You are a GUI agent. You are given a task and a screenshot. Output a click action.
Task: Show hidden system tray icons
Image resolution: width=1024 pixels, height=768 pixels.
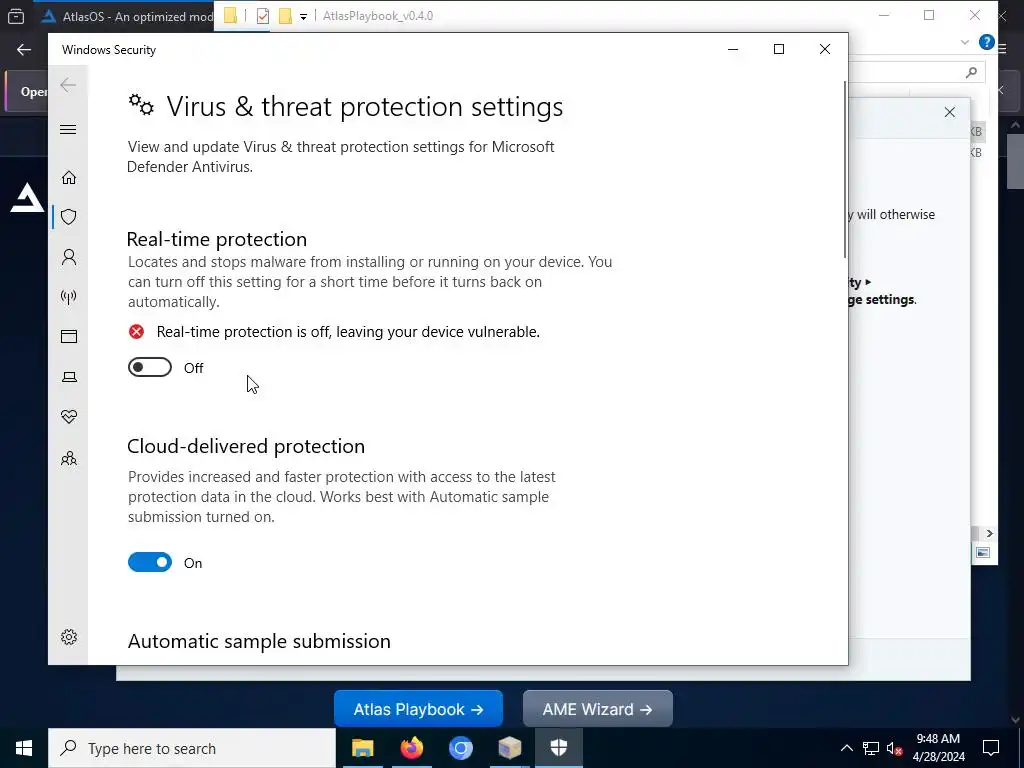click(x=846, y=748)
